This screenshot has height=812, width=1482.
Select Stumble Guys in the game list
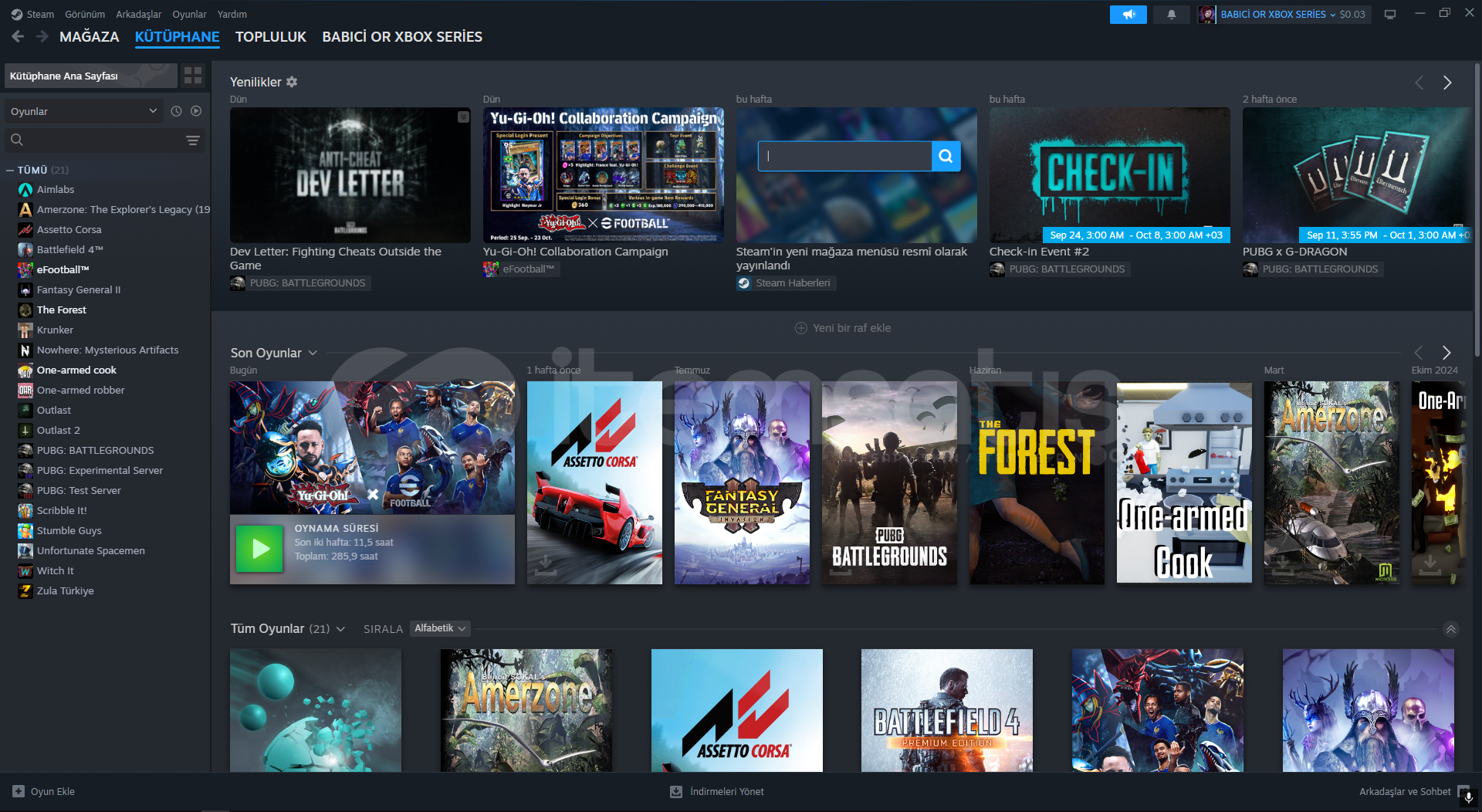click(69, 531)
